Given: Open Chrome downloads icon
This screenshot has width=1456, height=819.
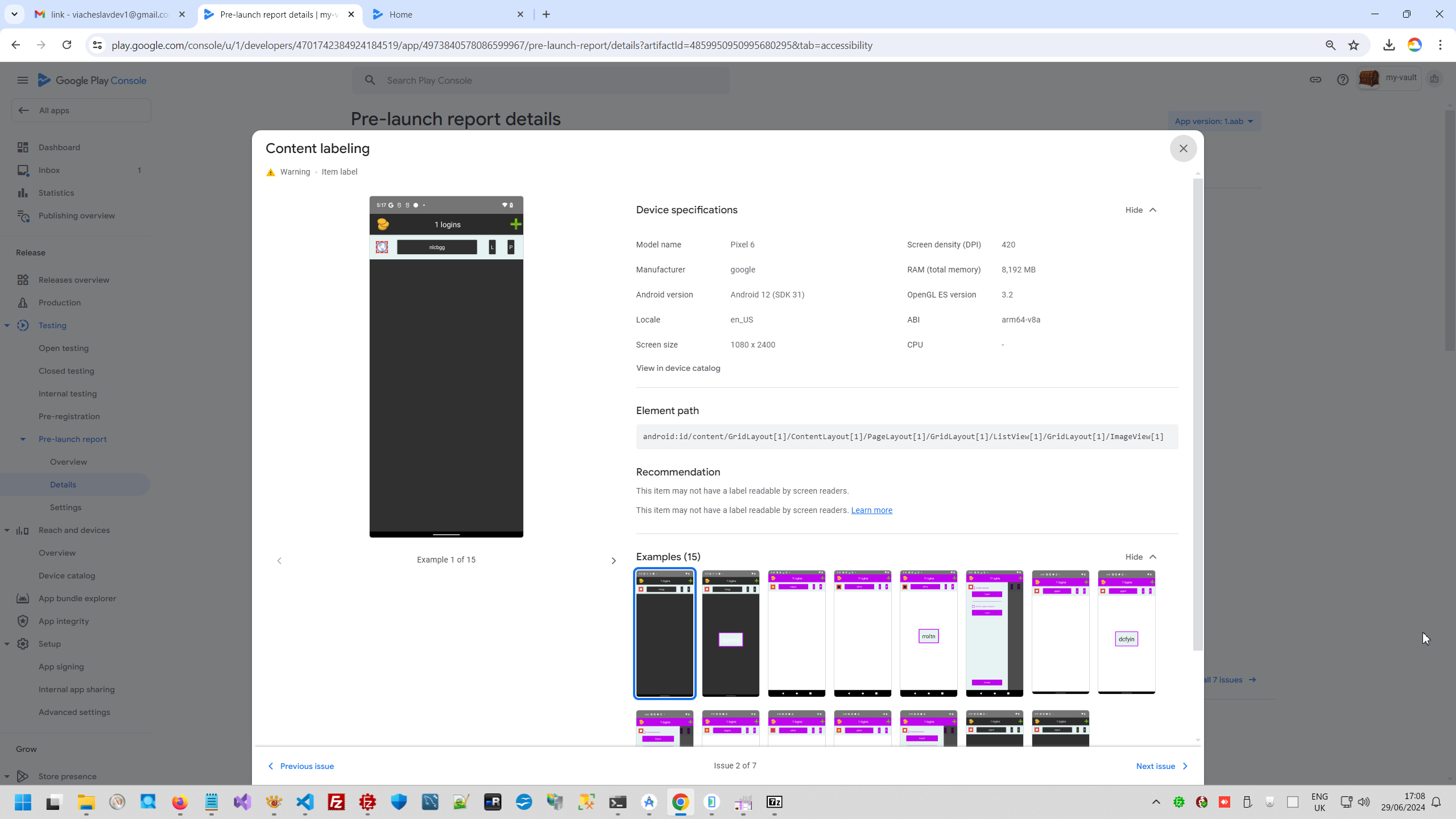Looking at the screenshot, I should tap(1389, 45).
